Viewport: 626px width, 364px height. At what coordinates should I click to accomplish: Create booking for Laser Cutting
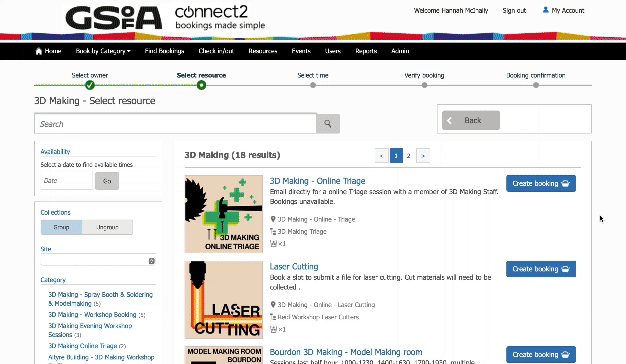(x=541, y=269)
